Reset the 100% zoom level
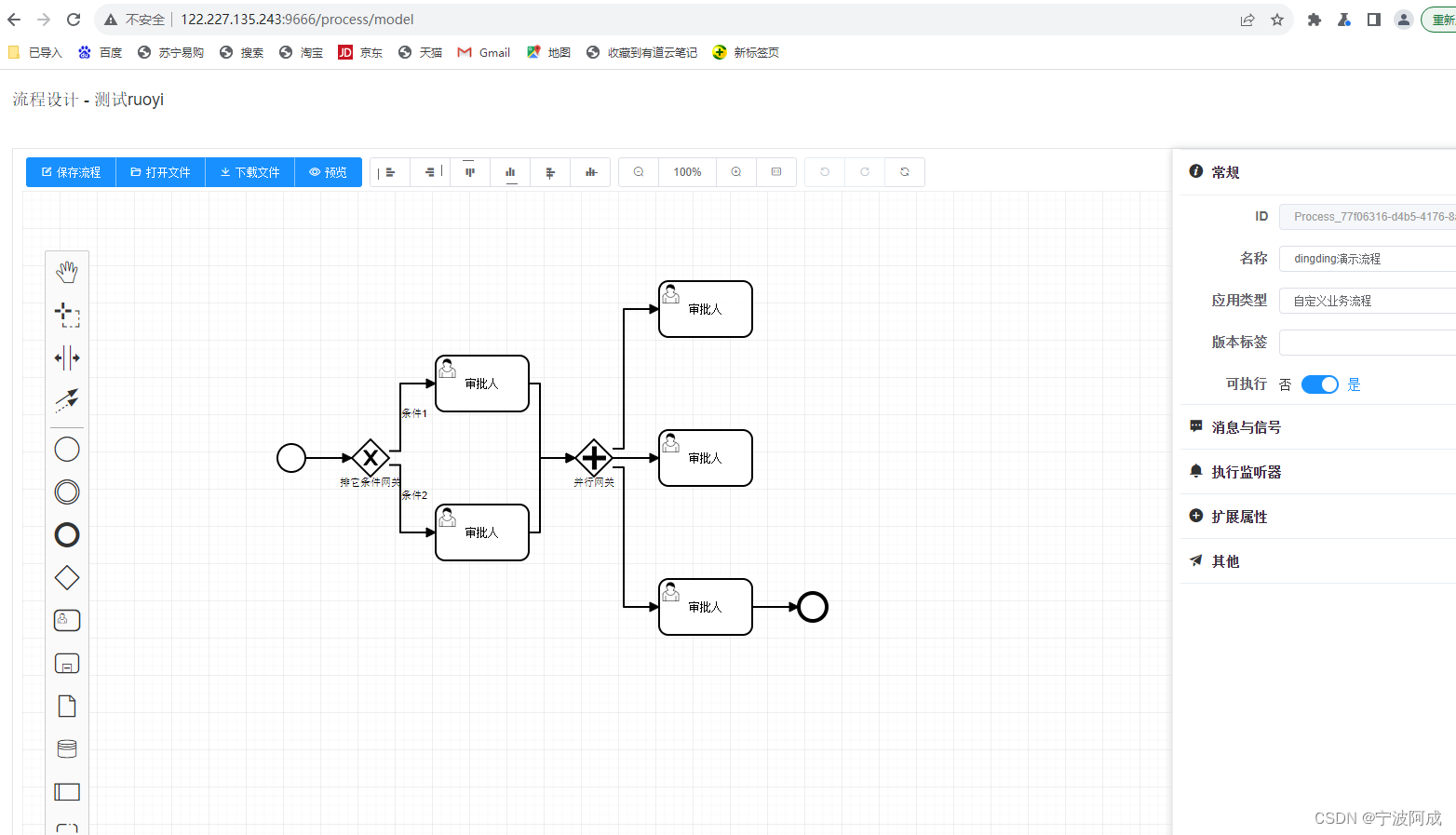This screenshot has height=835, width=1456. pos(687,172)
